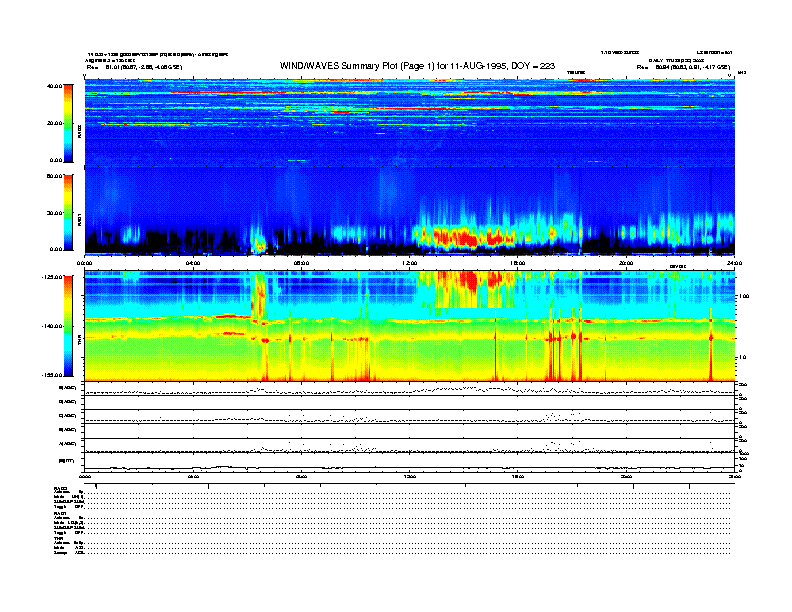Click the -155.00 color scale label
The height and width of the screenshot is (612, 792).
pos(52,375)
